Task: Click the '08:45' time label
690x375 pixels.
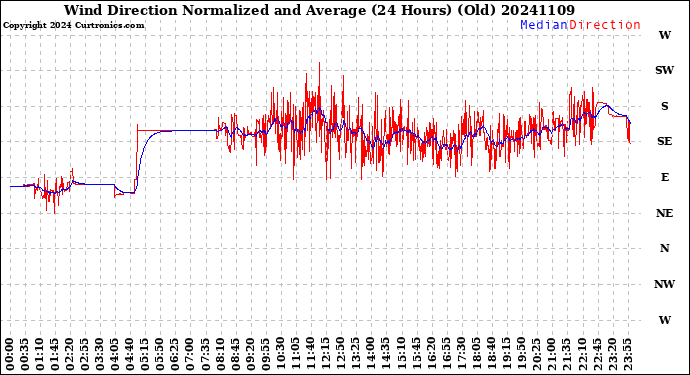Action: pos(235,354)
